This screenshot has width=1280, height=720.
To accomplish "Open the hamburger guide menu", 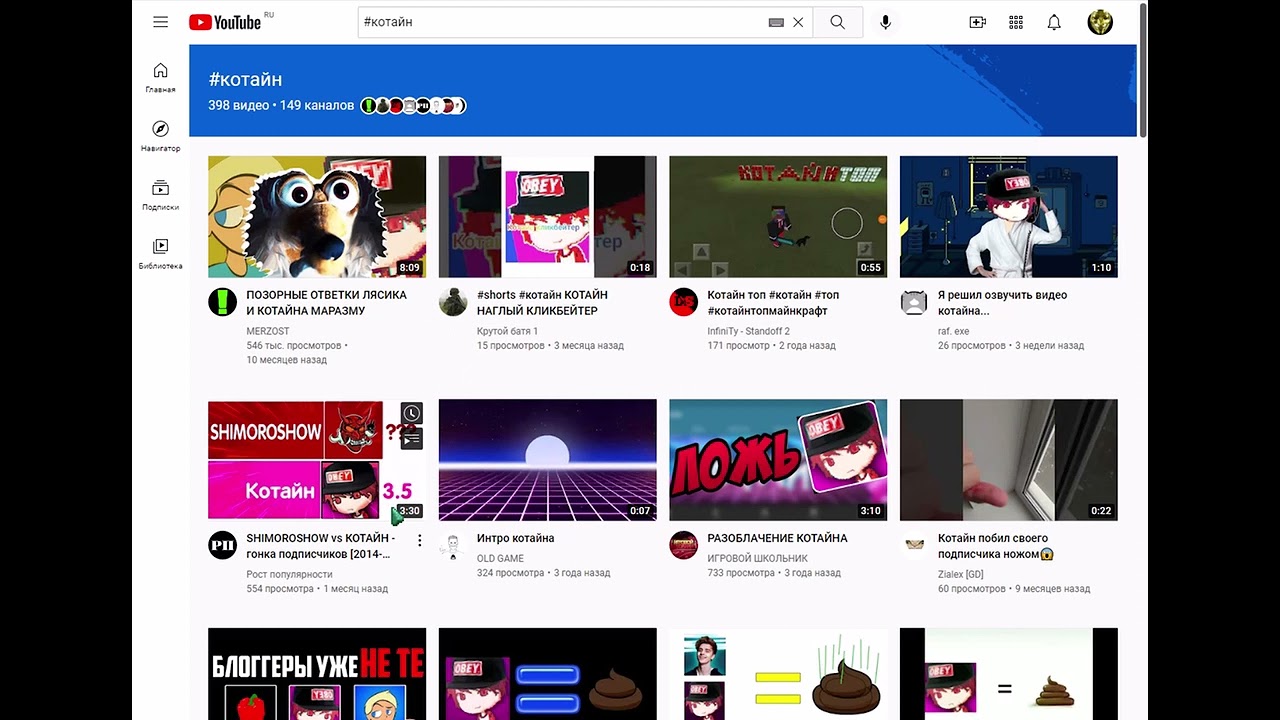I will [x=161, y=22].
